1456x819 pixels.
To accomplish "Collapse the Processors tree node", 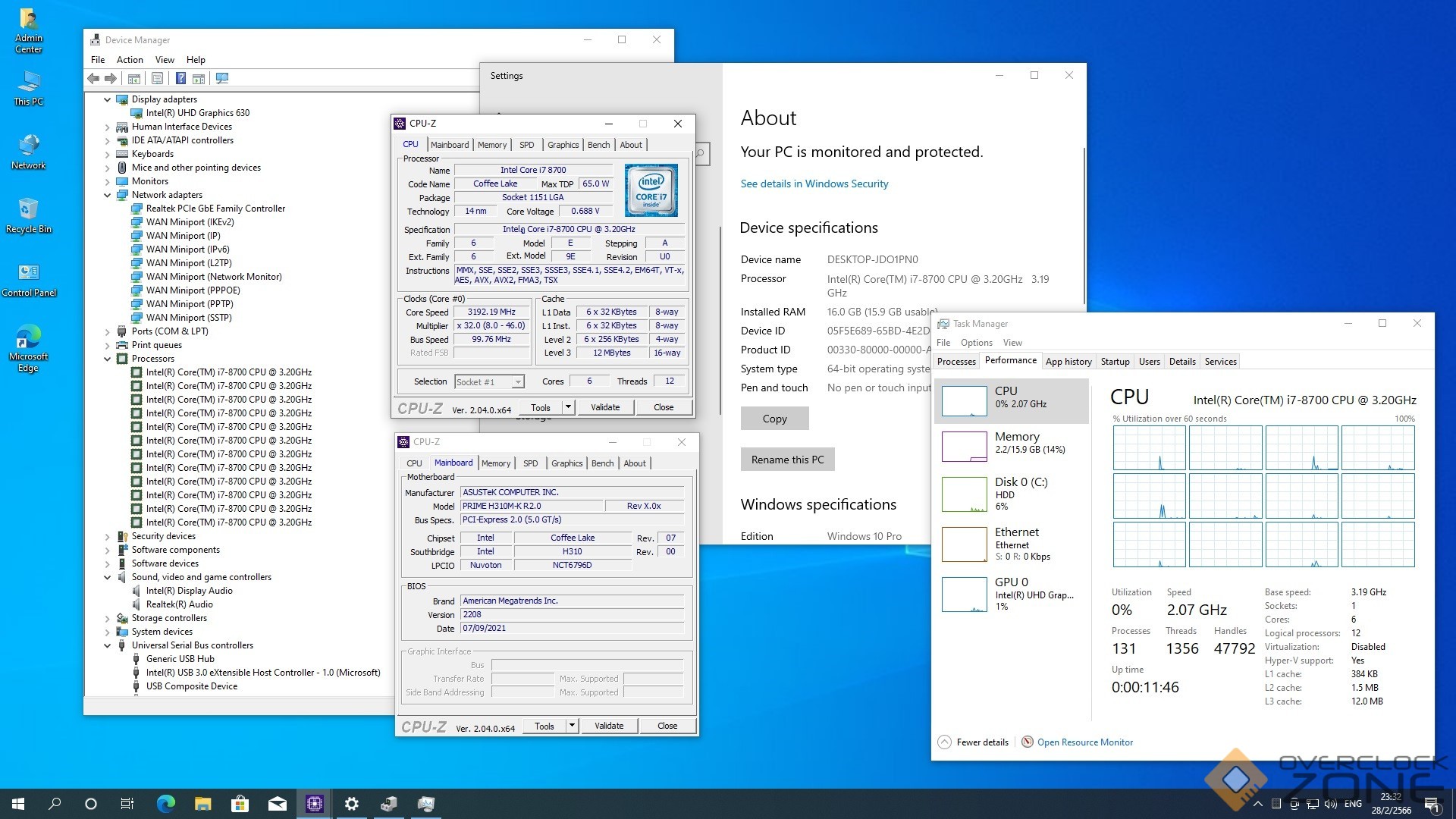I will click(107, 359).
